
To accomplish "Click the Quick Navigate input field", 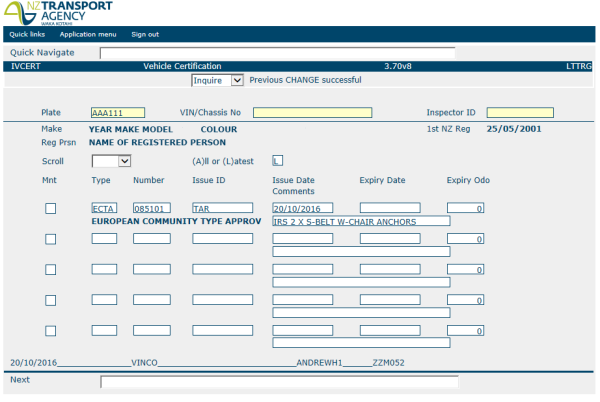I will coord(277,53).
